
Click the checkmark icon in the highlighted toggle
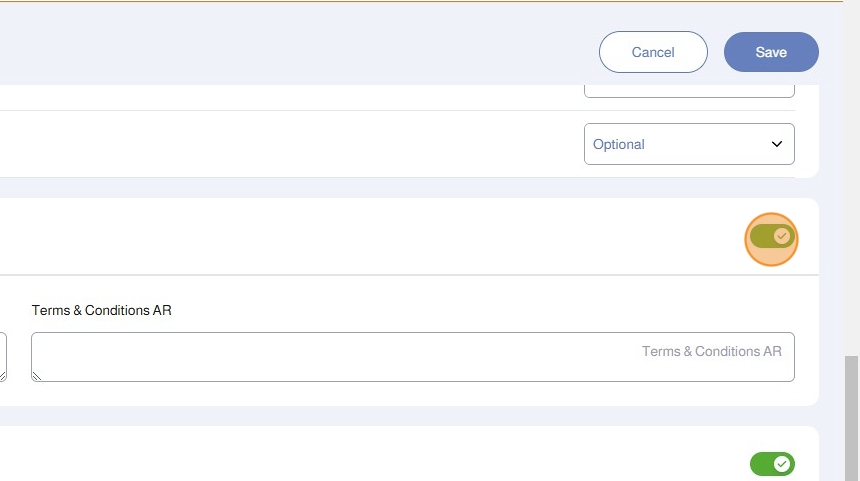coord(782,237)
